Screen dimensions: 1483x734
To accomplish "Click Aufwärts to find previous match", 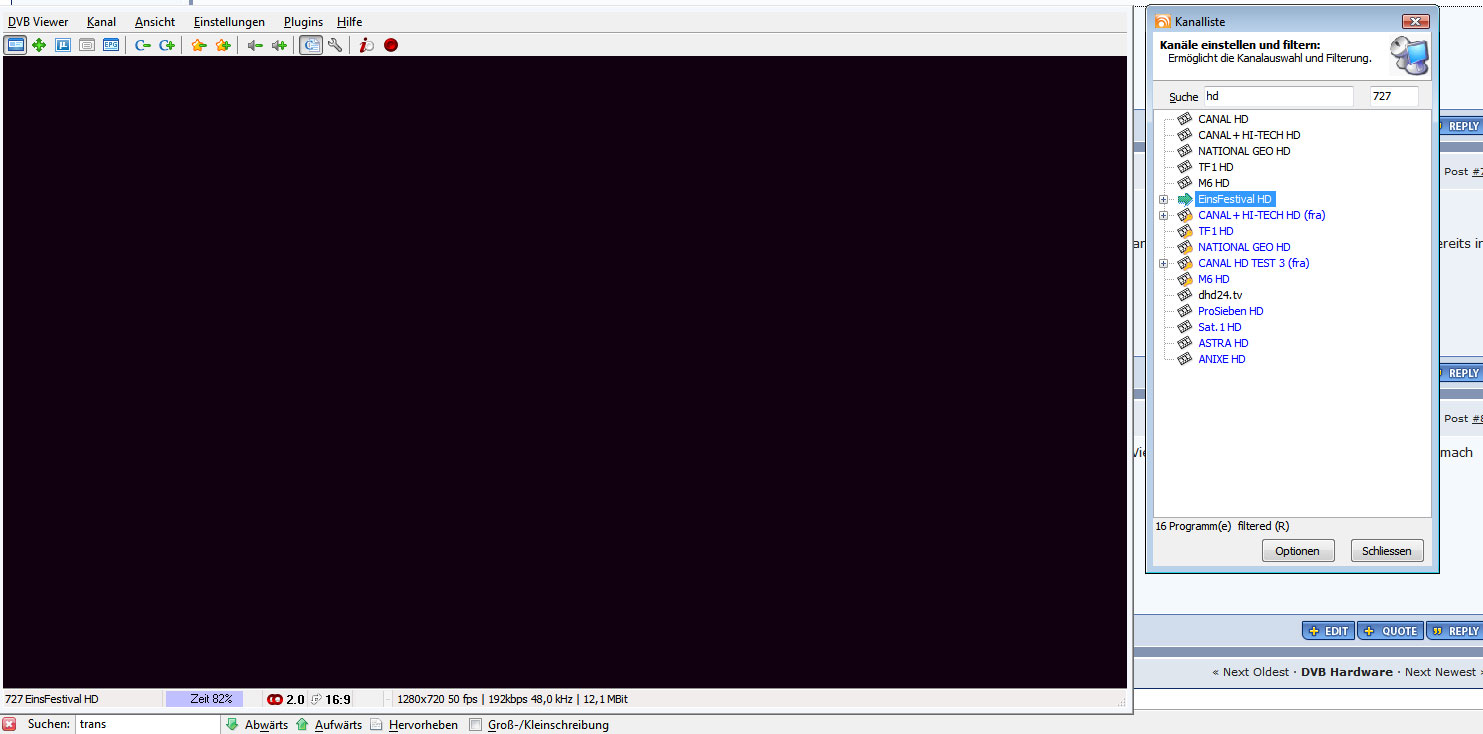I will click(x=328, y=724).
